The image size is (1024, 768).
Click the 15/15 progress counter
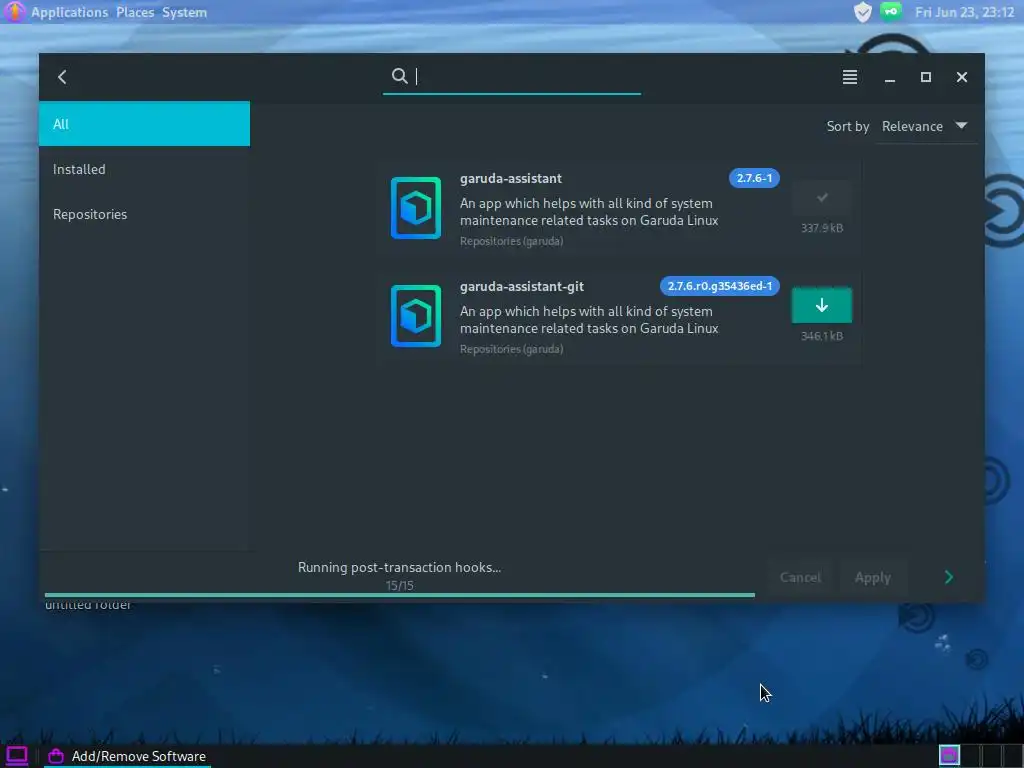[x=400, y=586]
